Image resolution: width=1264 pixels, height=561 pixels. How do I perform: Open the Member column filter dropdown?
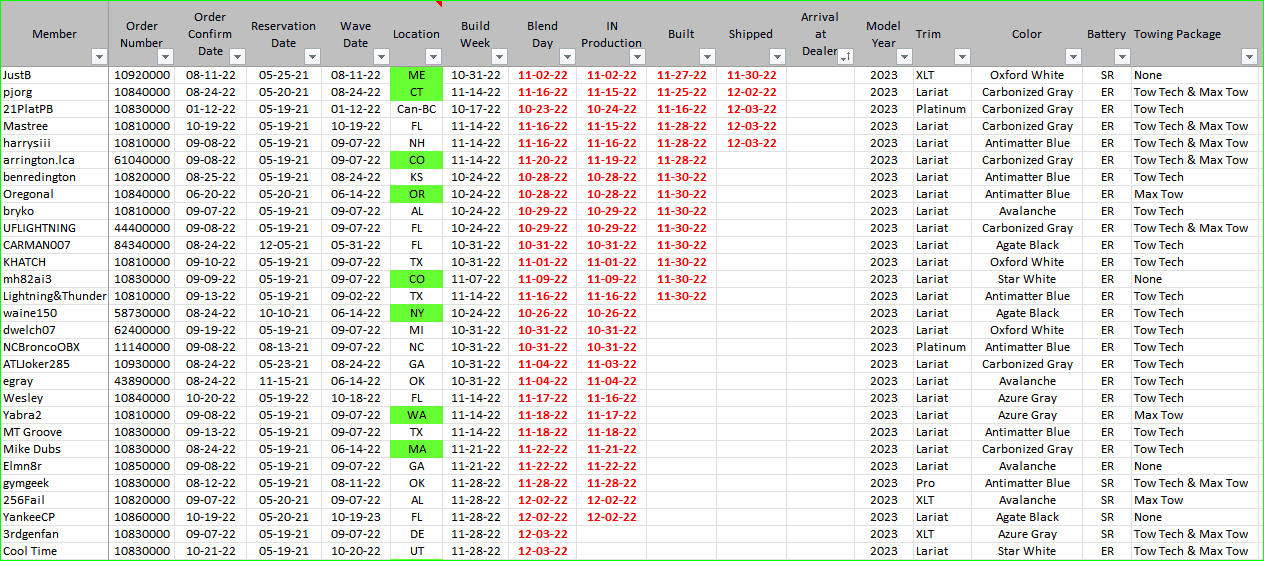pos(99,57)
